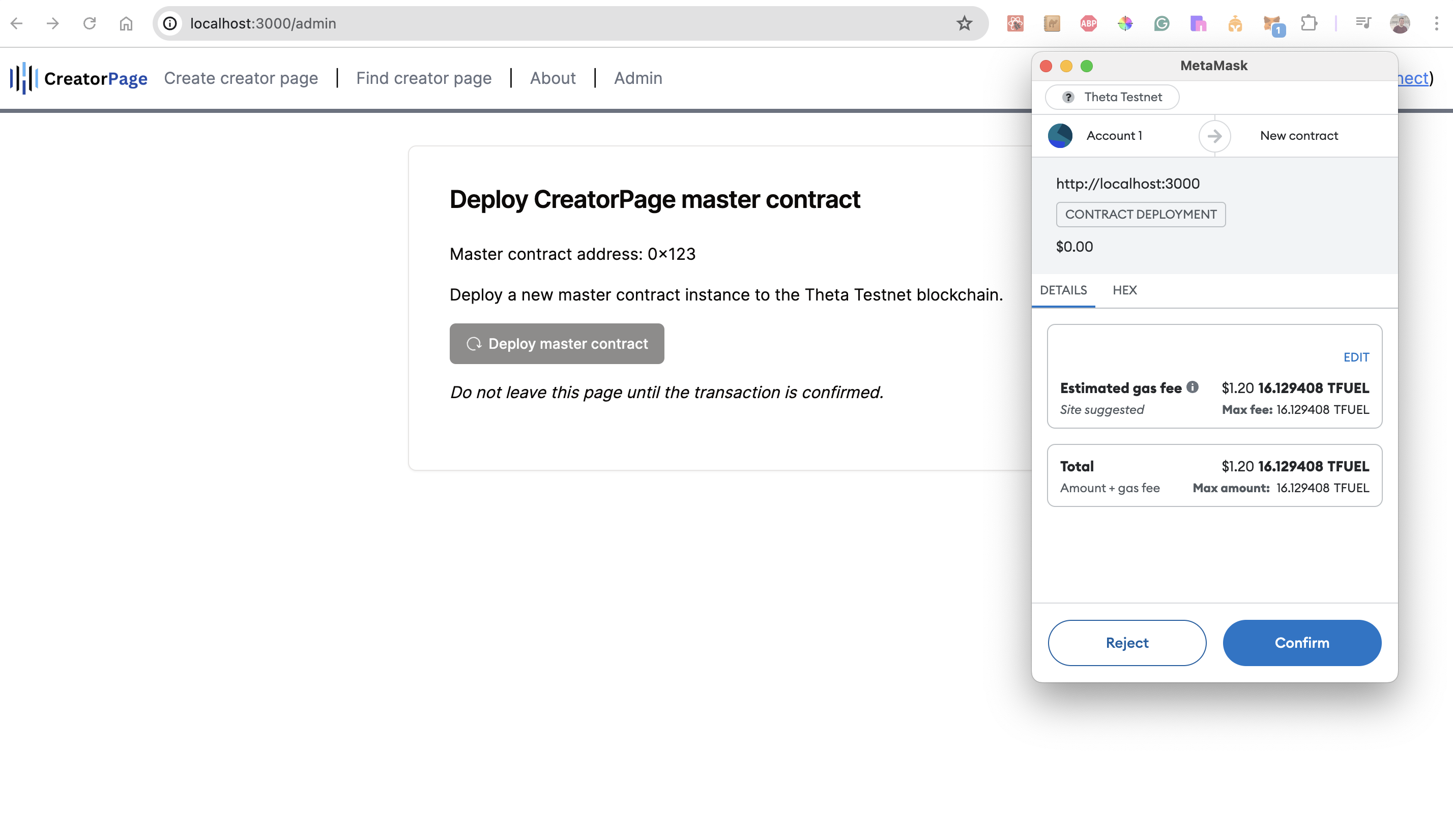Image resolution: width=1453 pixels, height=840 pixels.
Task: Bookmark this page with the star icon
Action: click(x=964, y=23)
